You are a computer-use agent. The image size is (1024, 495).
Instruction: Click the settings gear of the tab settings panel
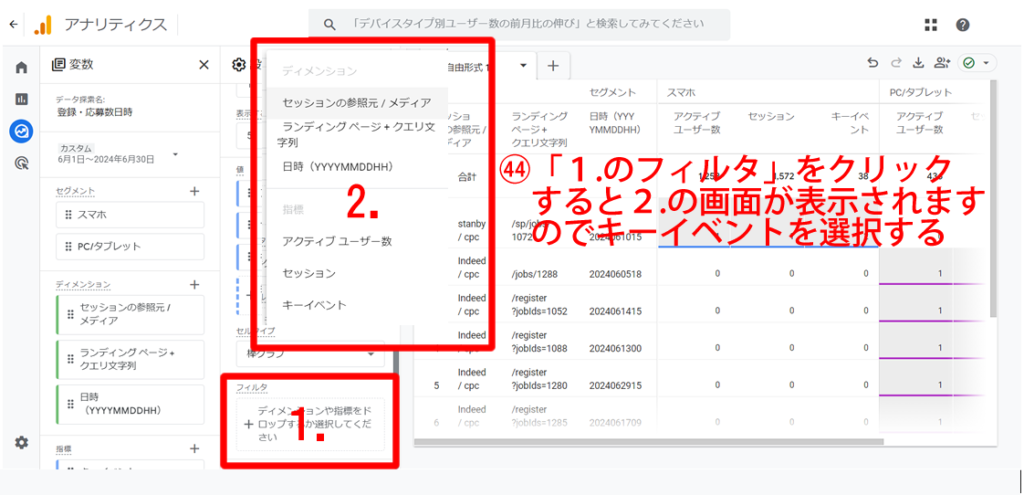[239, 65]
